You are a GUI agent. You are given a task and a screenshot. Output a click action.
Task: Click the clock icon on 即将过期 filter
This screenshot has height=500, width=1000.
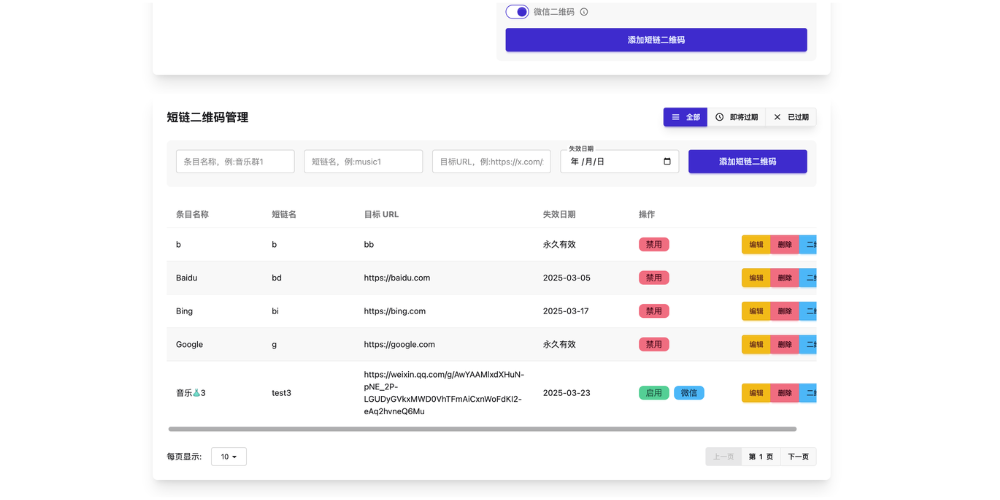(719, 117)
